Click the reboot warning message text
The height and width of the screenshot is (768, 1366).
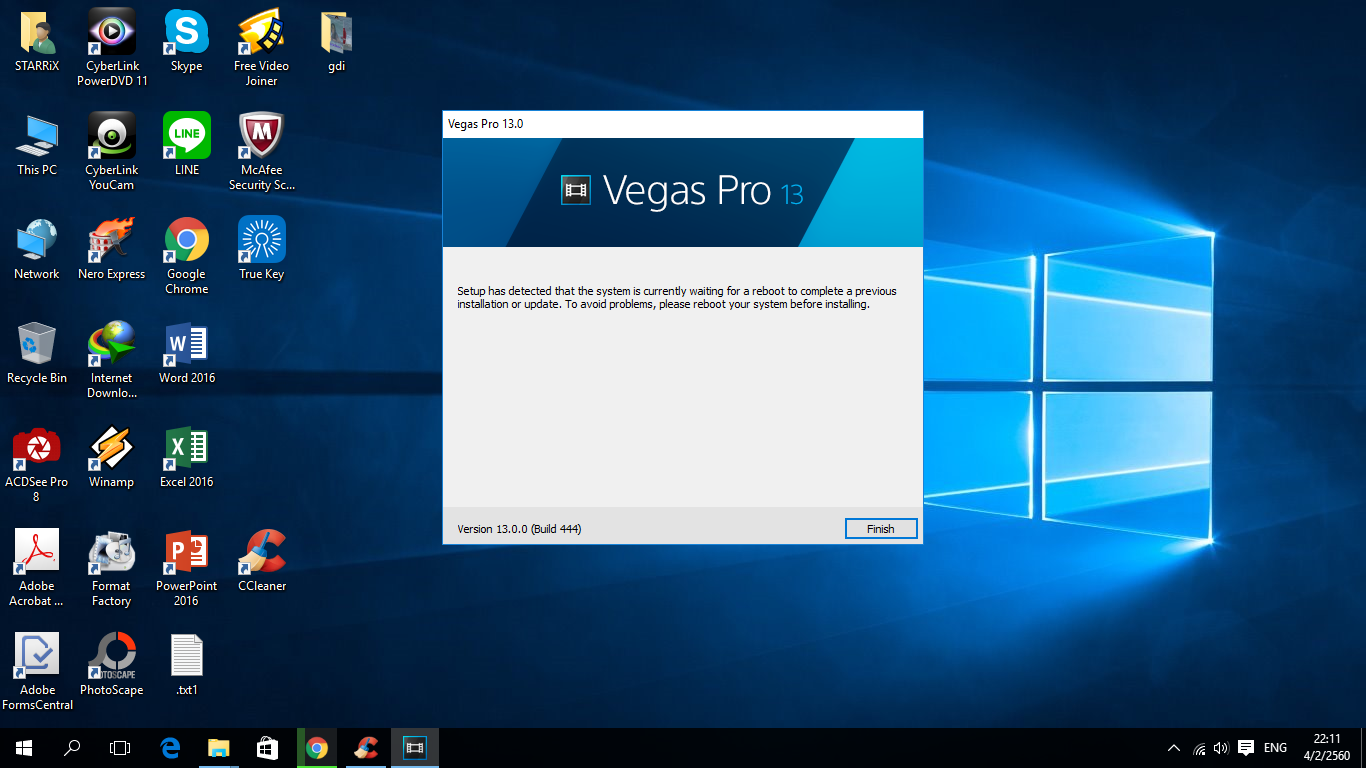tap(677, 298)
